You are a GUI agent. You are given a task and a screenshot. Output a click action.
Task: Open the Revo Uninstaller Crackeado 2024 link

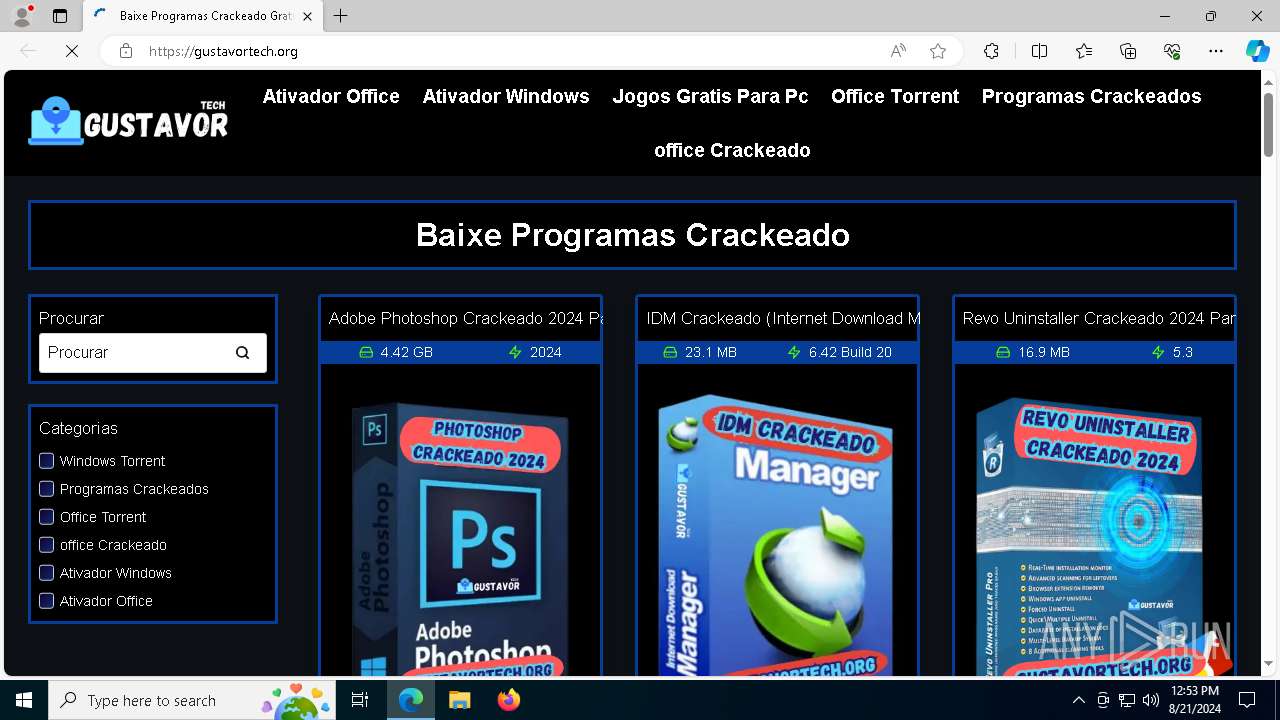pos(1098,318)
